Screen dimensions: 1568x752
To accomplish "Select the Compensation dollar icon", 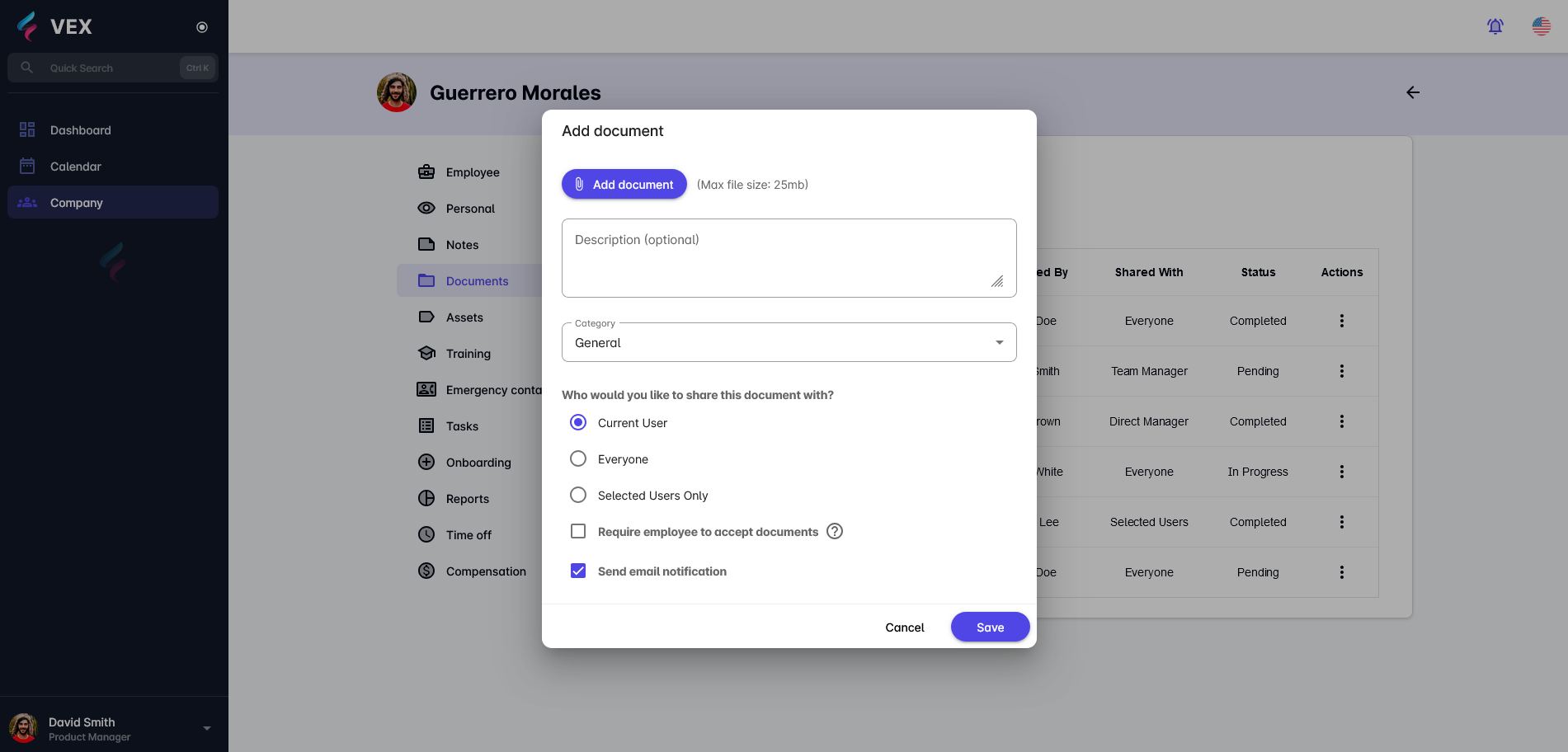I will point(426,571).
